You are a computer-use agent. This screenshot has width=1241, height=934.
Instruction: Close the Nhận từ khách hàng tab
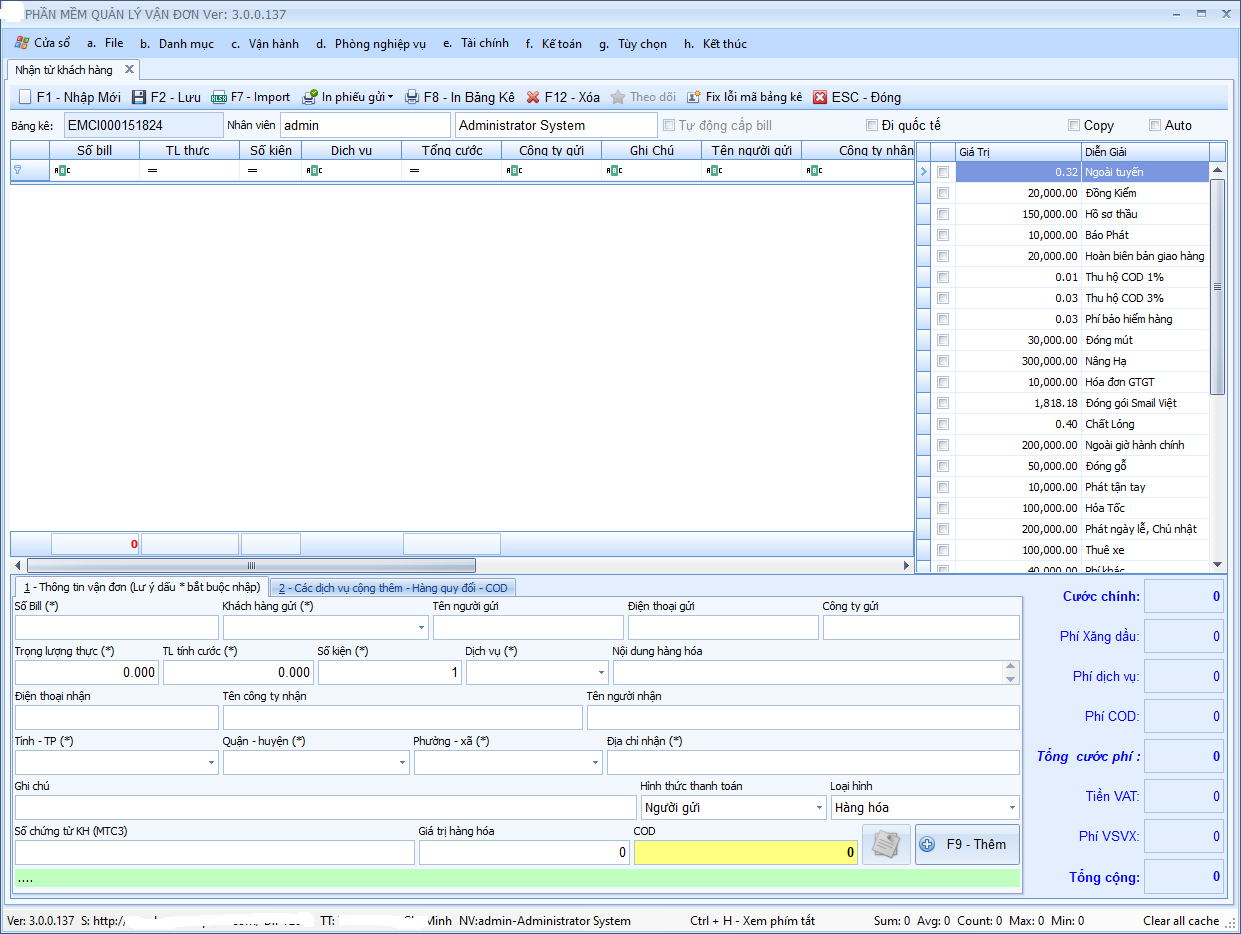coord(129,70)
